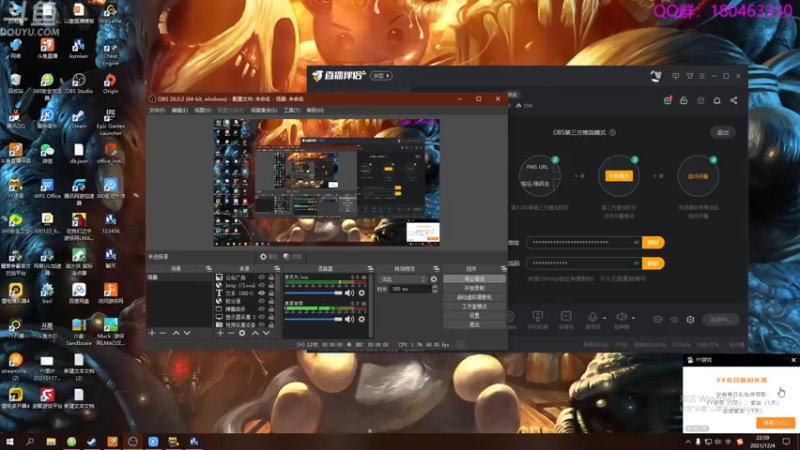This screenshot has width=800, height=450.
Task: Open the gift box icon in streaming companion
Action: pos(667,101)
